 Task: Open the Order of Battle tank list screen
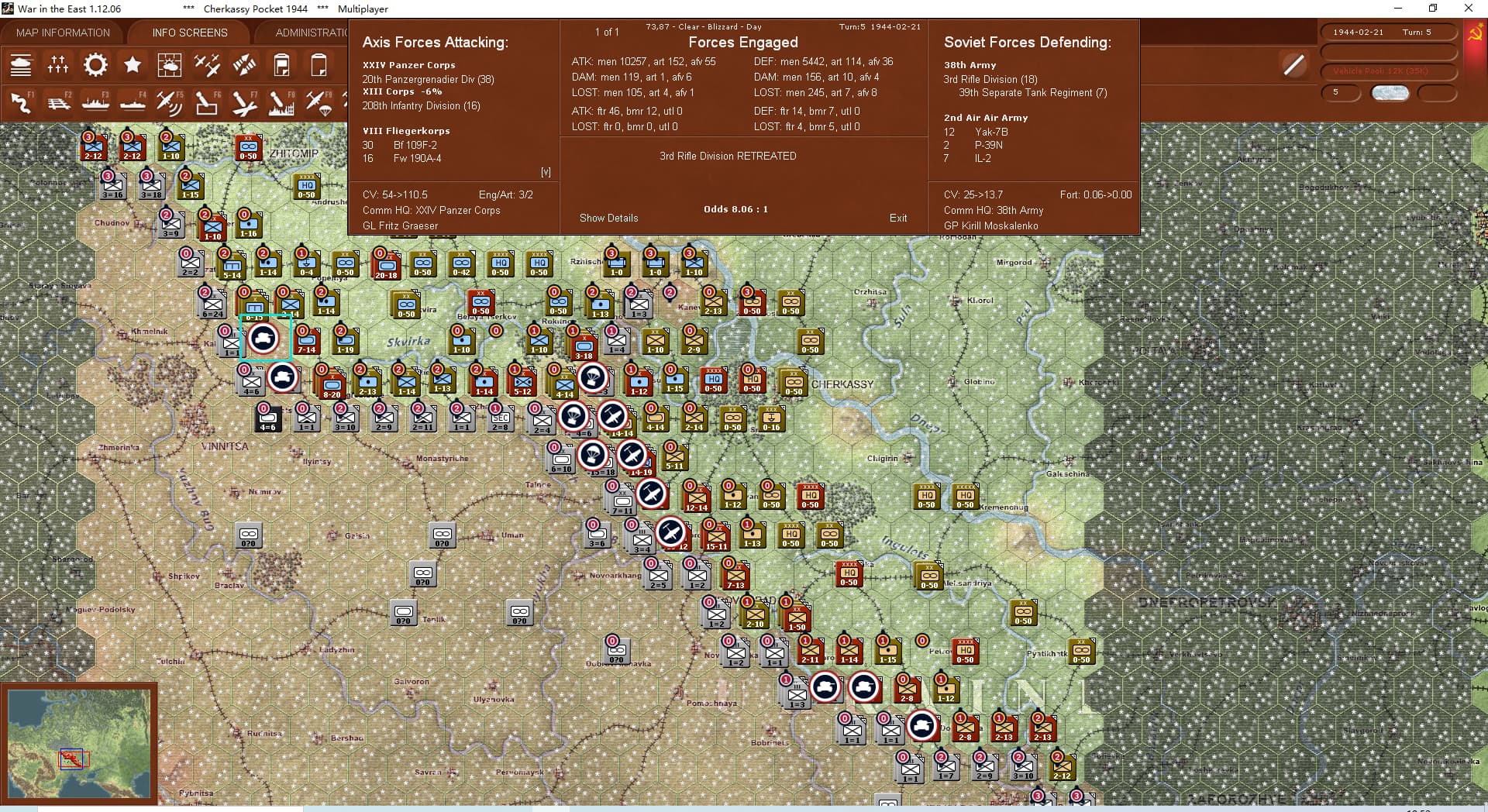point(21,65)
